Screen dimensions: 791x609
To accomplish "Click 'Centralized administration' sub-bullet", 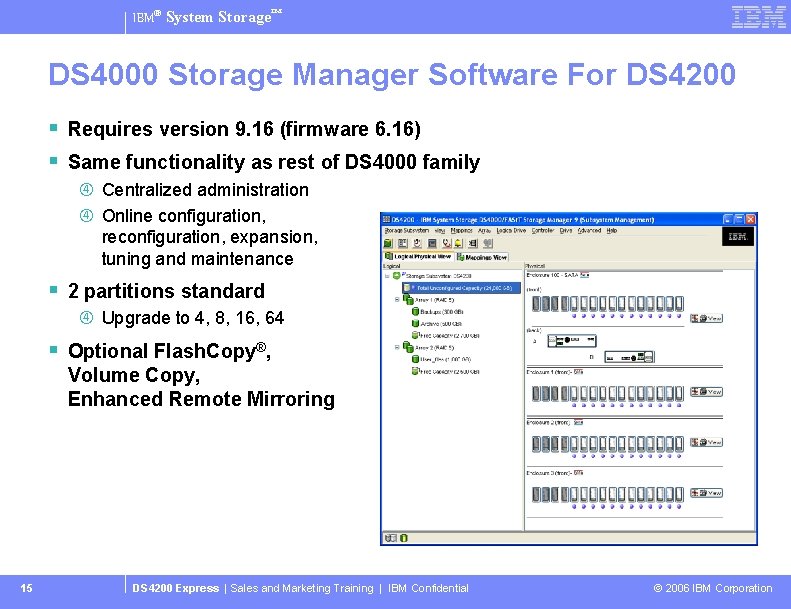I will [x=205, y=190].
